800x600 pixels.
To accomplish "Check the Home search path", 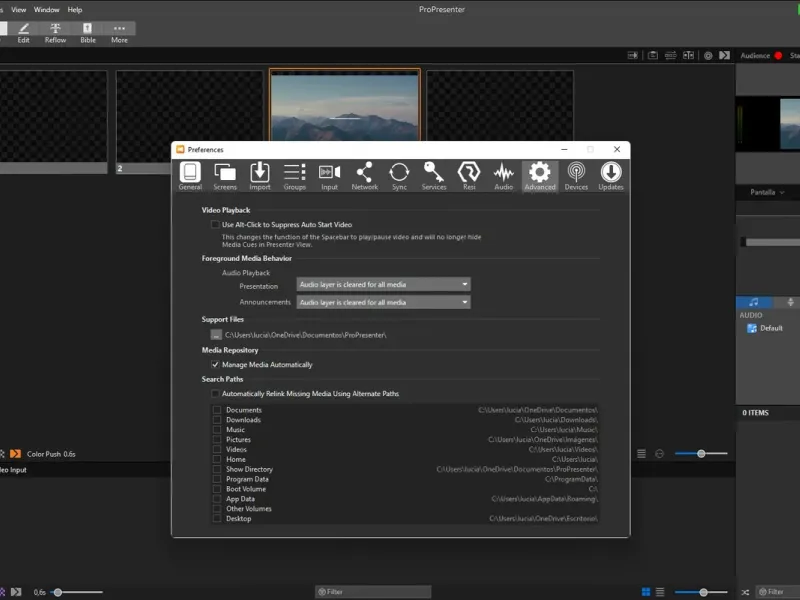I will pos(217,459).
